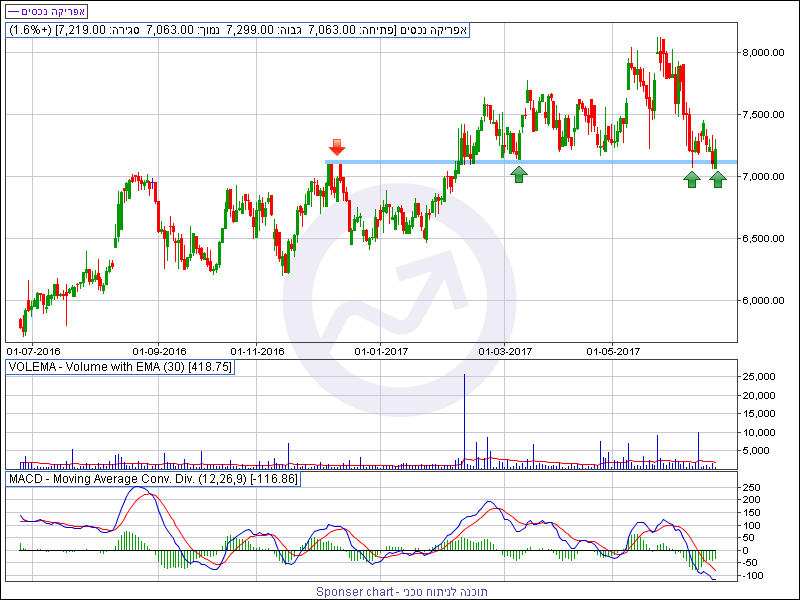The width and height of the screenshot is (800, 600).
Task: Click the tallest volume spike bar
Action: (464, 421)
